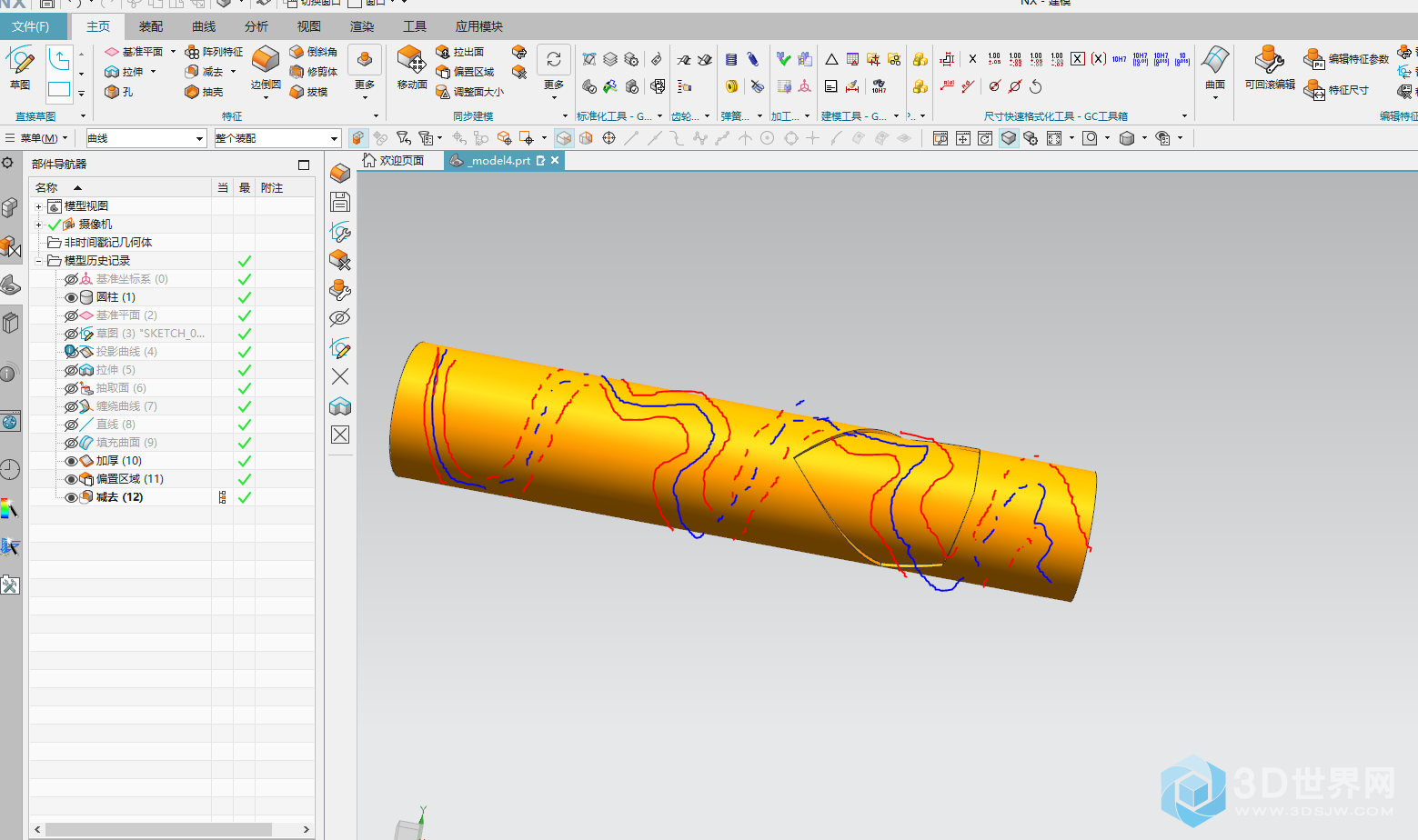This screenshot has width=1418, height=840.
Task: Open the 分析 ribbon tab
Action: tap(256, 26)
